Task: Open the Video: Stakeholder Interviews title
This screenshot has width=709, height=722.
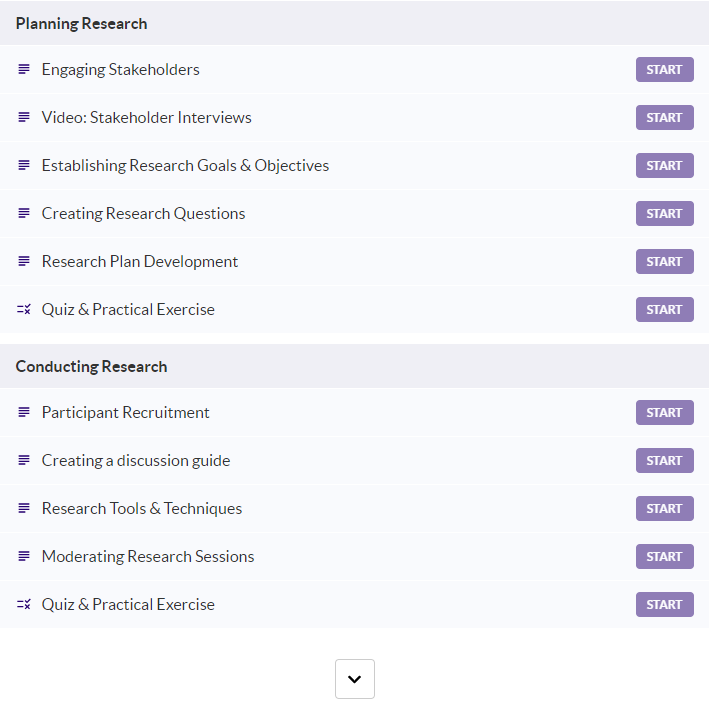Action: click(x=146, y=117)
